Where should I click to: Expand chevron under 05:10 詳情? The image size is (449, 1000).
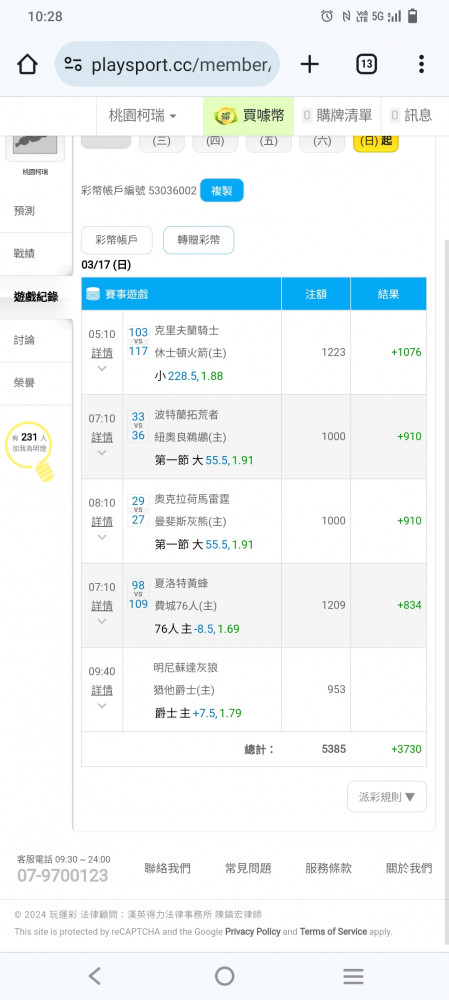[x=102, y=368]
